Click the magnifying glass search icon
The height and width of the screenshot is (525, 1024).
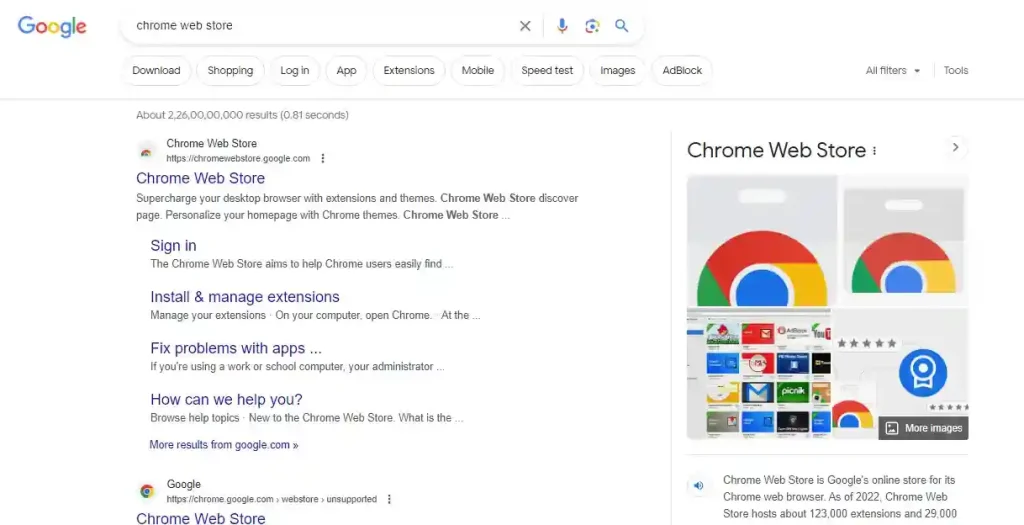[622, 26]
